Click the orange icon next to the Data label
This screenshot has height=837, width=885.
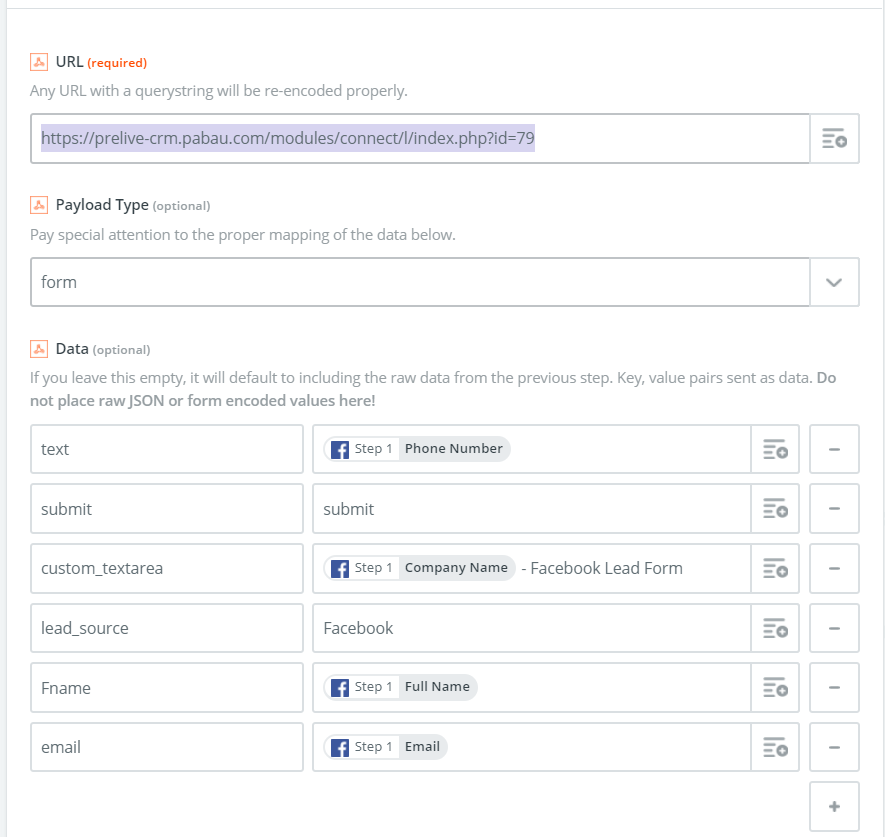coord(39,348)
